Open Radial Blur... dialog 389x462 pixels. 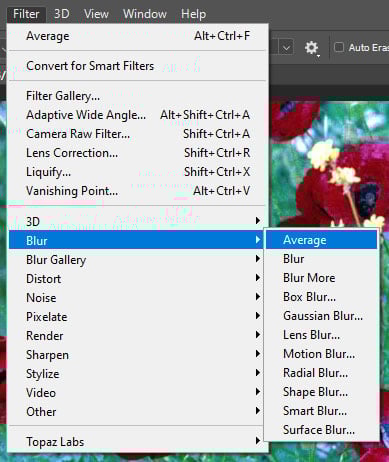coord(322,373)
